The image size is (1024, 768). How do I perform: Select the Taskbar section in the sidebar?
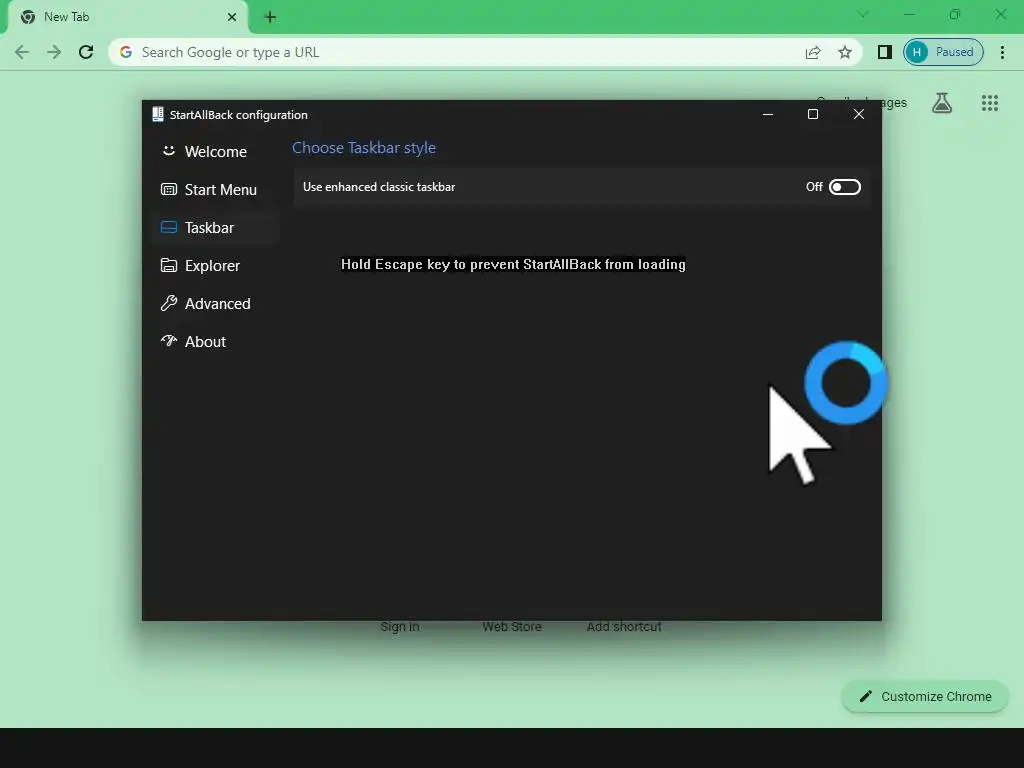216,227
